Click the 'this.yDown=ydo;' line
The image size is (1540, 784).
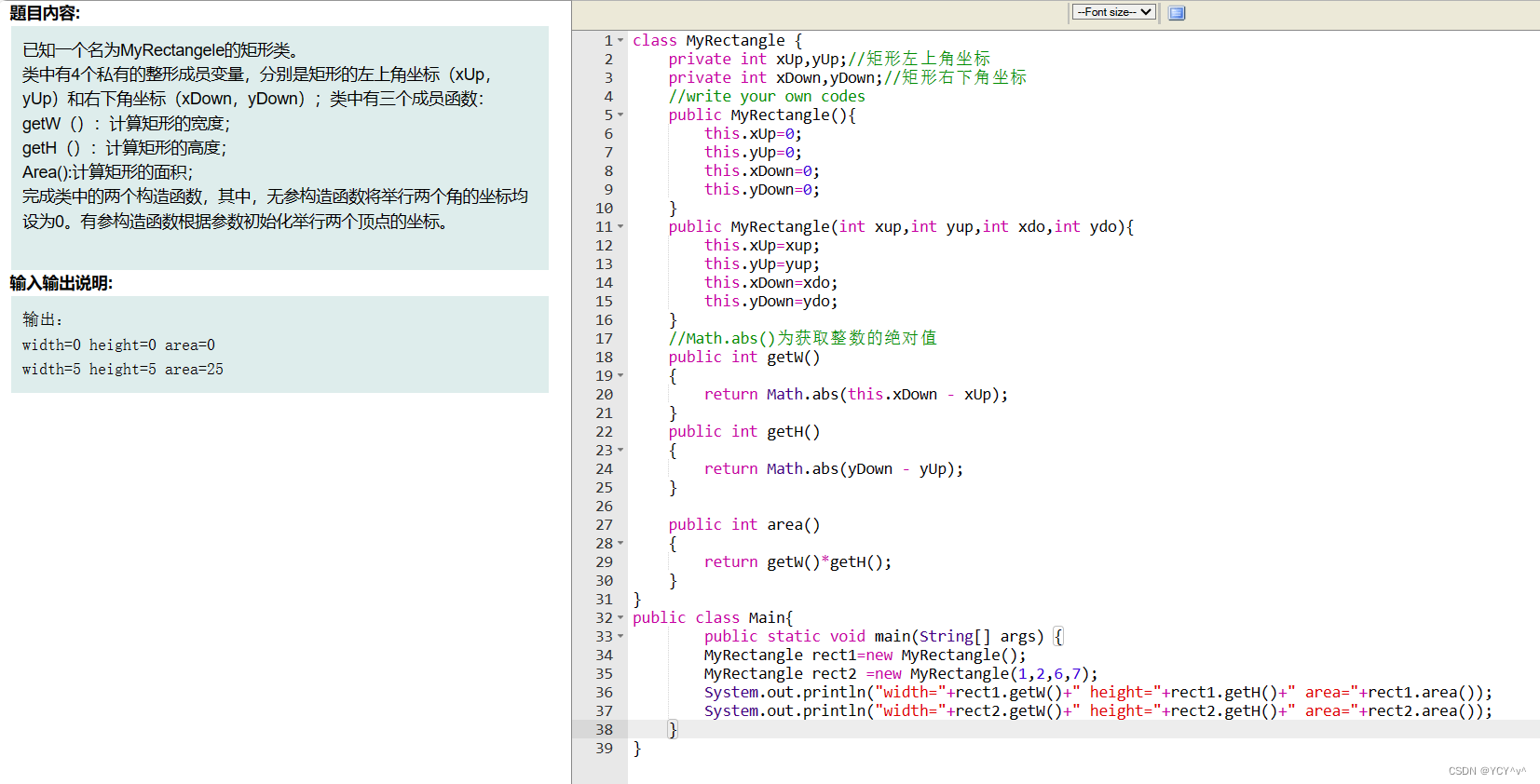[771, 301]
